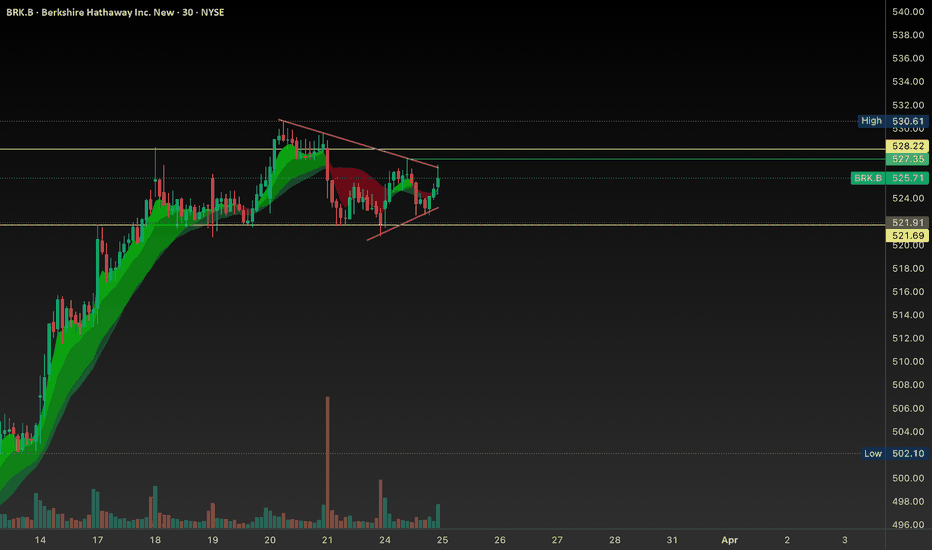
Task: Select the ascending red lower trendline
Action: pos(402,224)
